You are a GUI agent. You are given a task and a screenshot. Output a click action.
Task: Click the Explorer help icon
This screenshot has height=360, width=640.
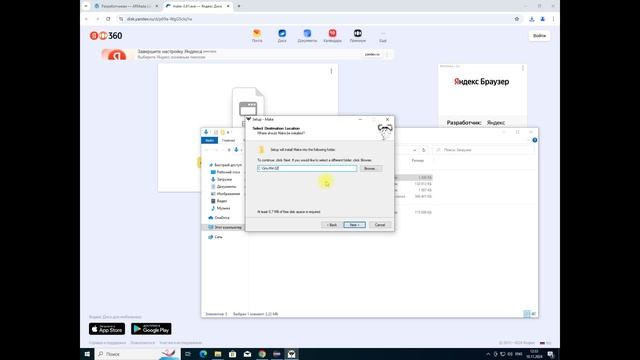click(x=535, y=140)
